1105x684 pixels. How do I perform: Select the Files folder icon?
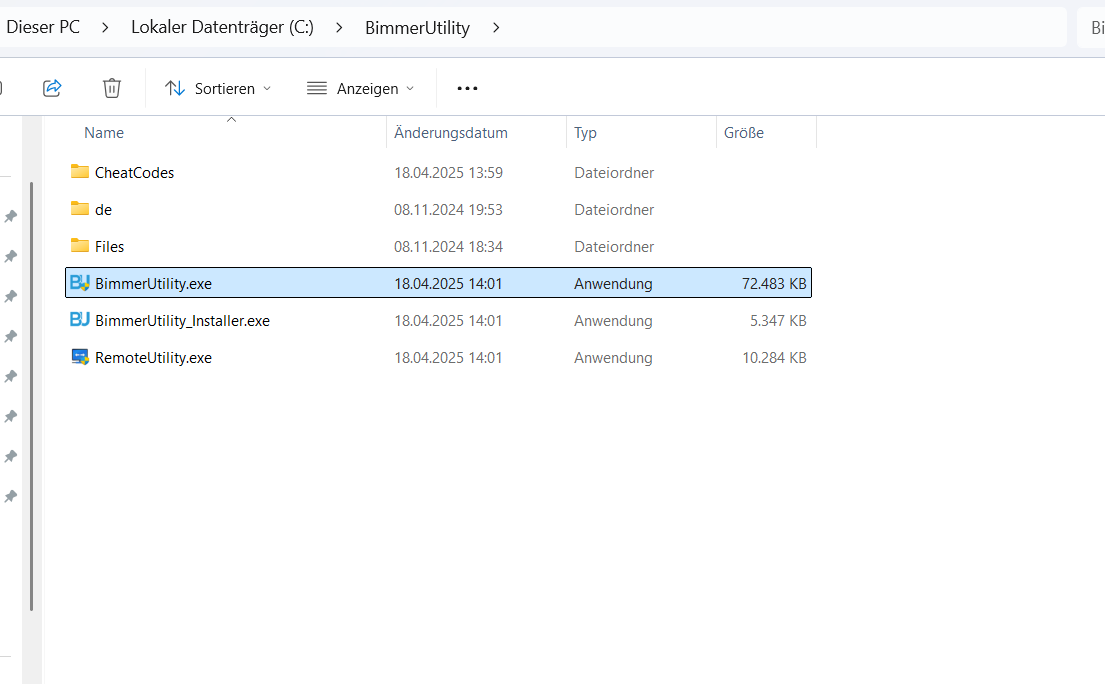pyautogui.click(x=80, y=246)
